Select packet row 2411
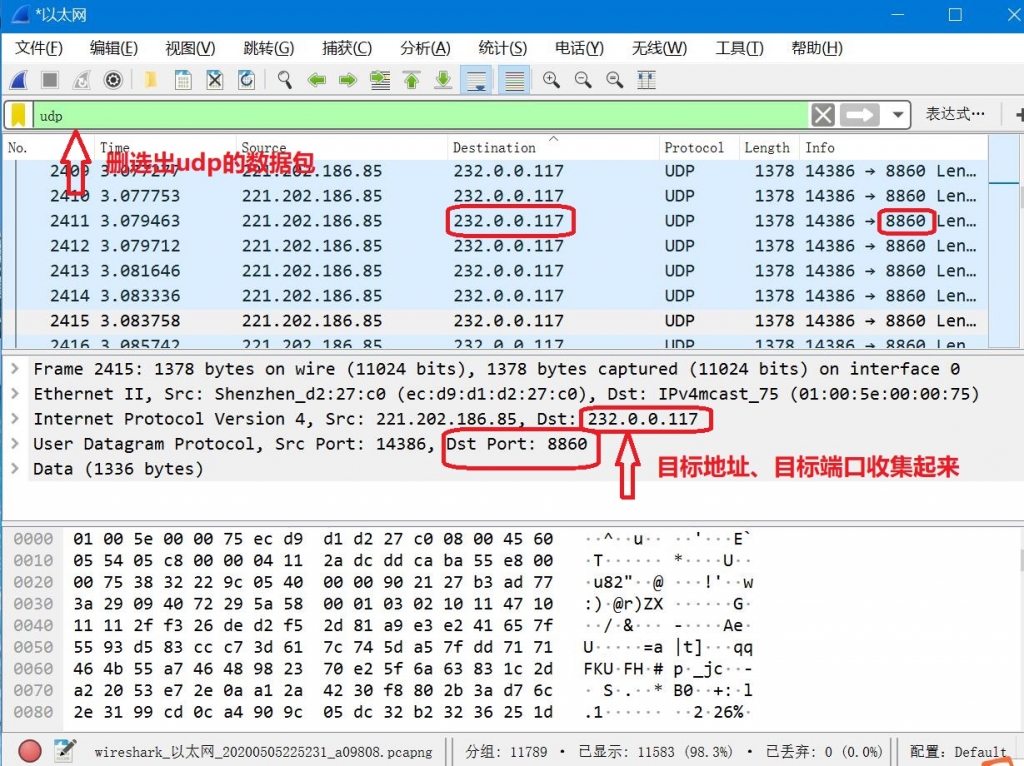This screenshot has width=1024, height=766. click(496, 221)
